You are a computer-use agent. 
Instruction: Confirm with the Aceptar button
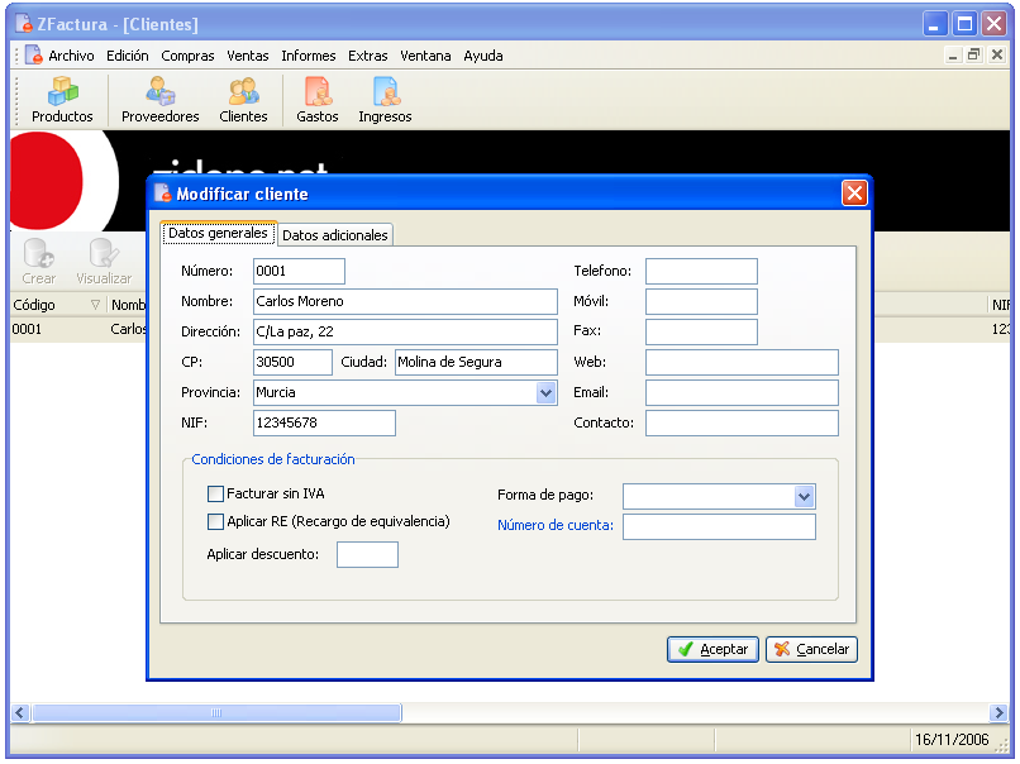[713, 649]
